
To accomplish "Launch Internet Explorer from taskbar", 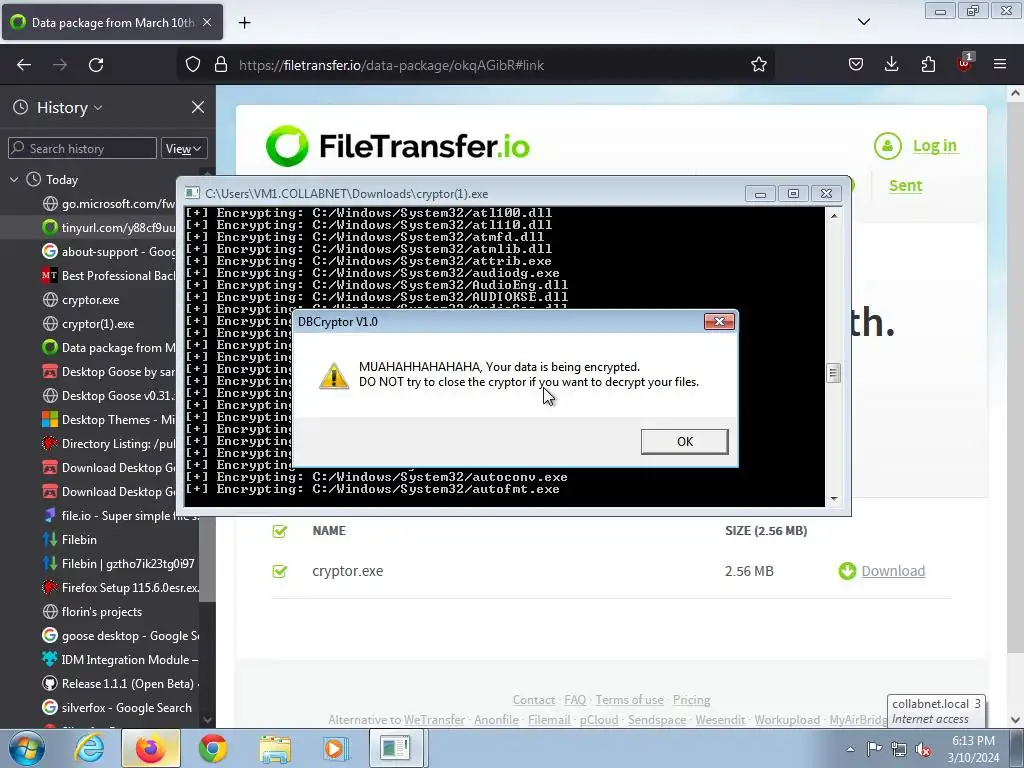I will pos(89,749).
